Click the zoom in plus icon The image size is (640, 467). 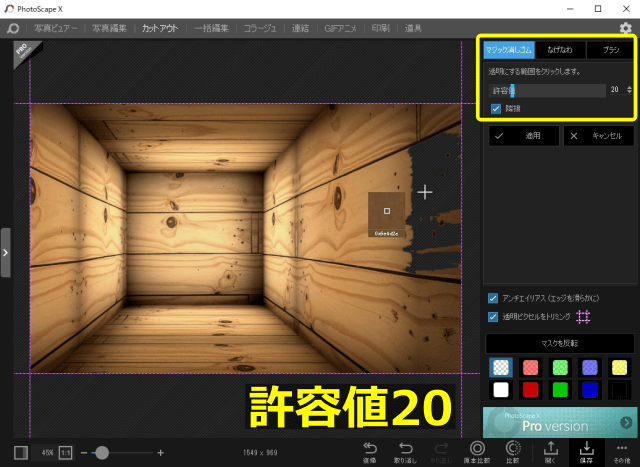click(x=160, y=452)
